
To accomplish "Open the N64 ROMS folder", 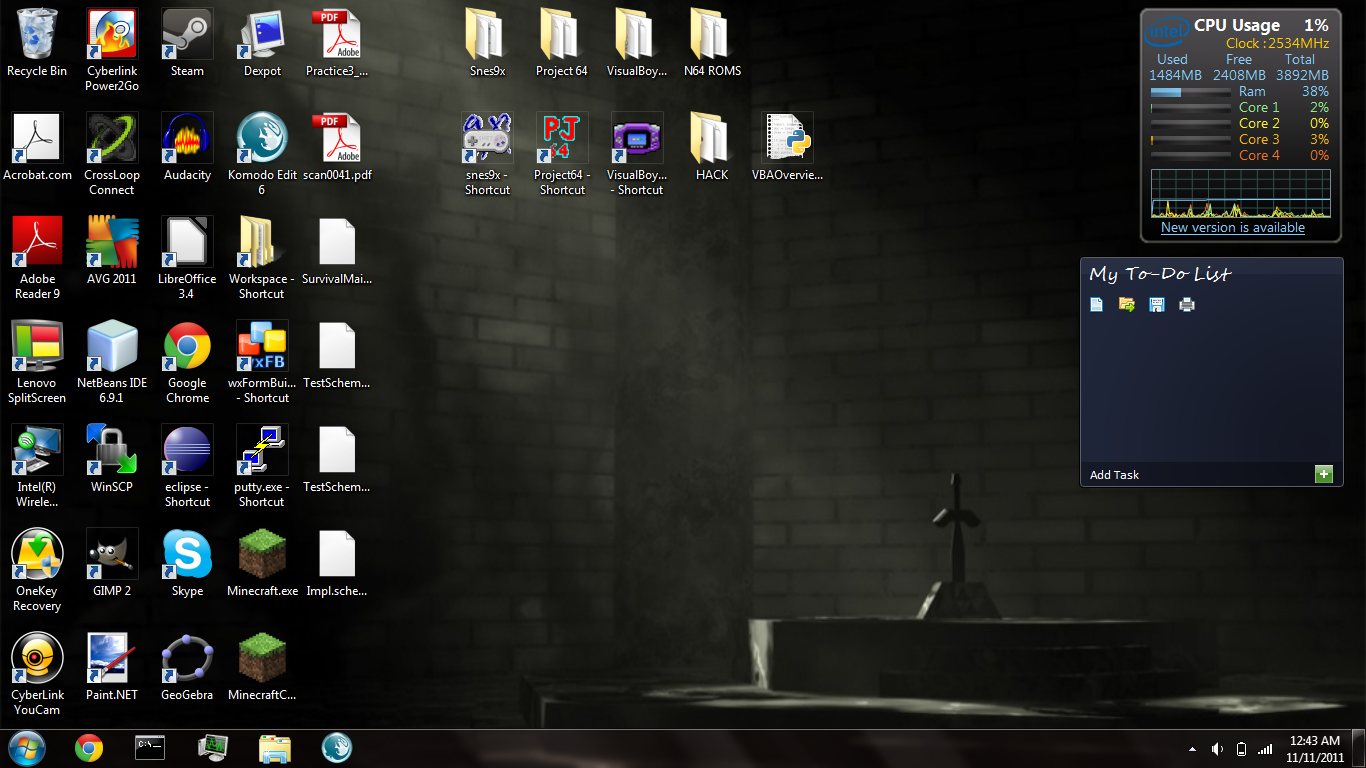I will coord(711,32).
